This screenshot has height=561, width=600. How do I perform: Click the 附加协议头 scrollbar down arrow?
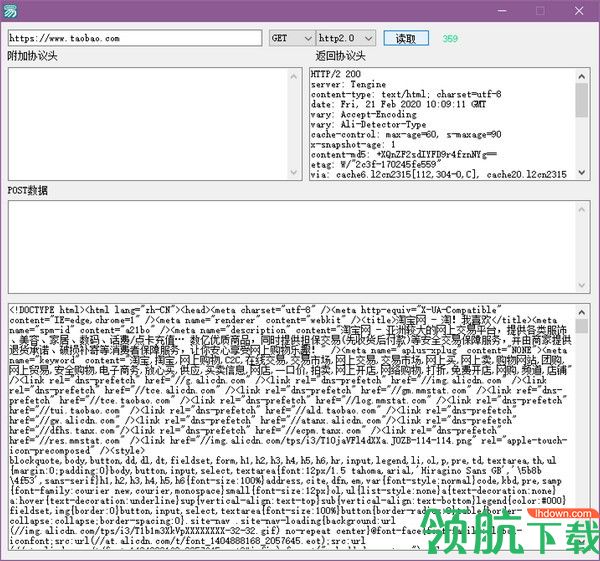tap(293, 173)
